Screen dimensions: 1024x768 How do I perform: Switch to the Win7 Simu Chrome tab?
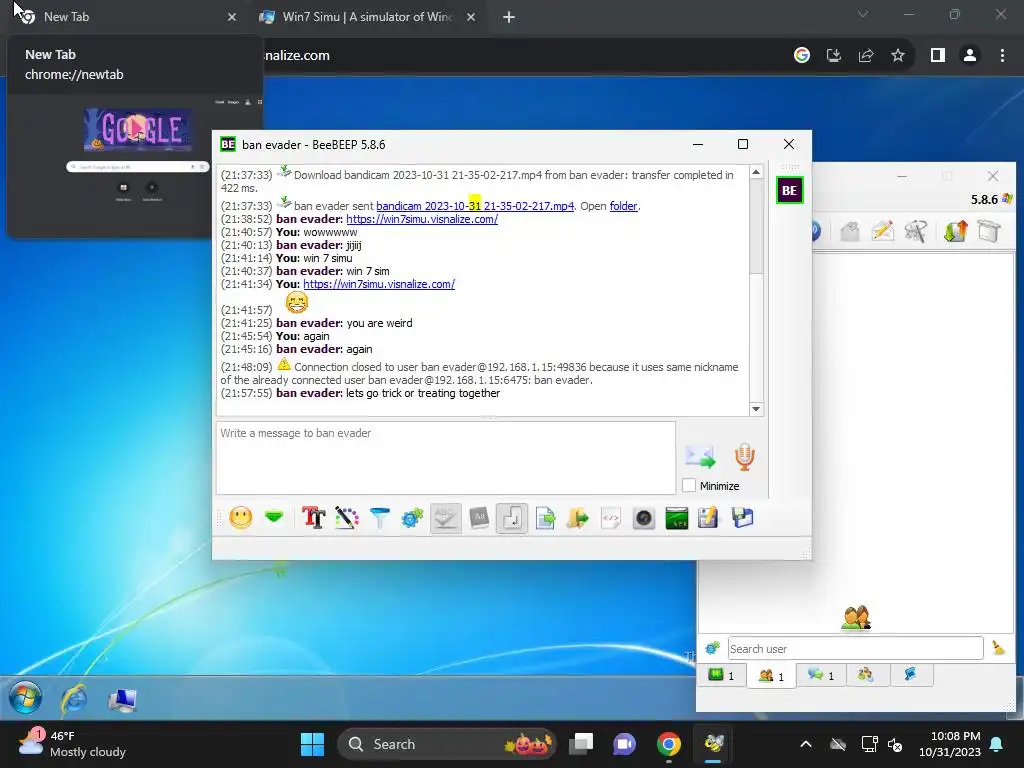366,17
